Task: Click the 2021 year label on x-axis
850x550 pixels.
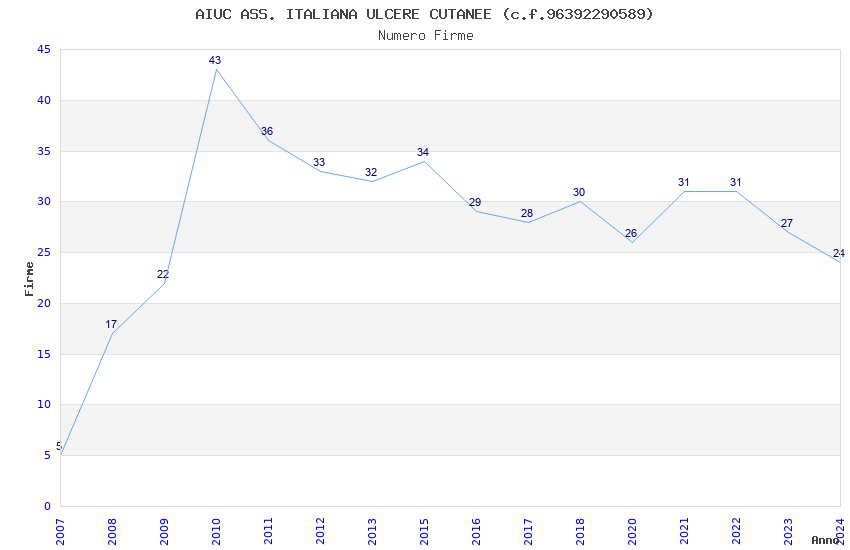Action: coord(685,532)
